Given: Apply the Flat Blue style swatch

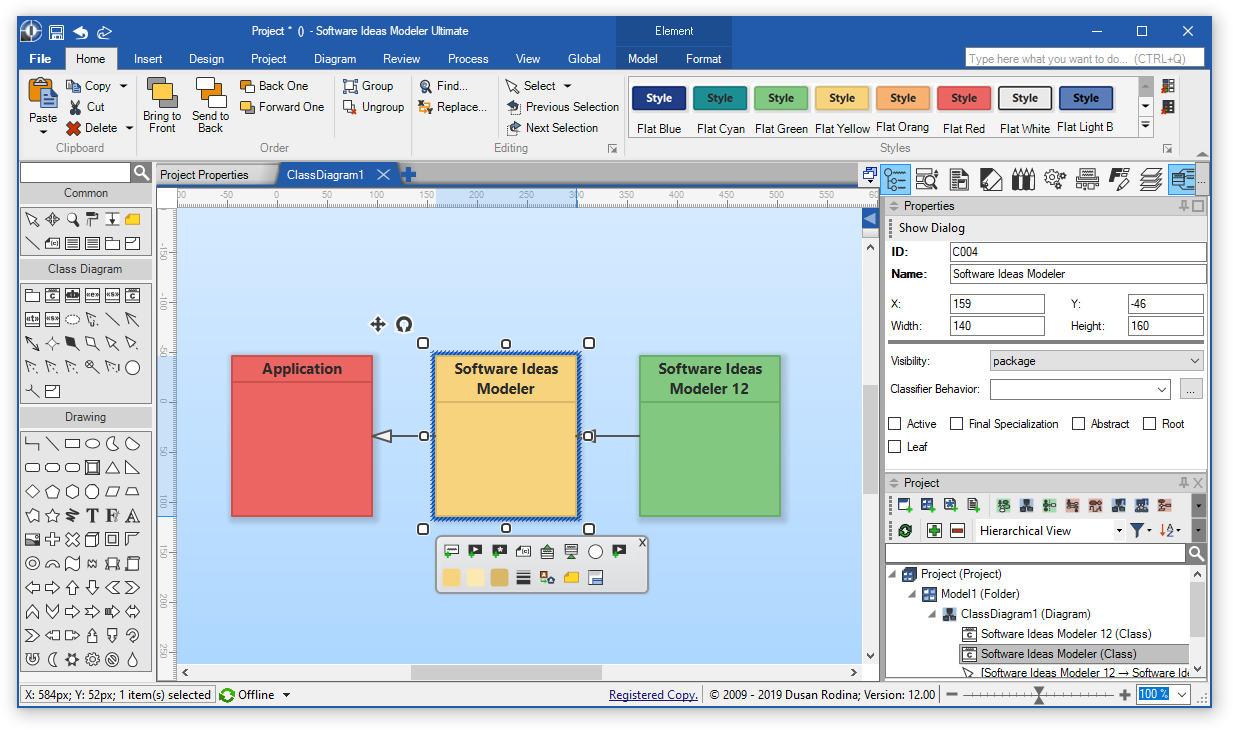Looking at the screenshot, I should (659, 98).
